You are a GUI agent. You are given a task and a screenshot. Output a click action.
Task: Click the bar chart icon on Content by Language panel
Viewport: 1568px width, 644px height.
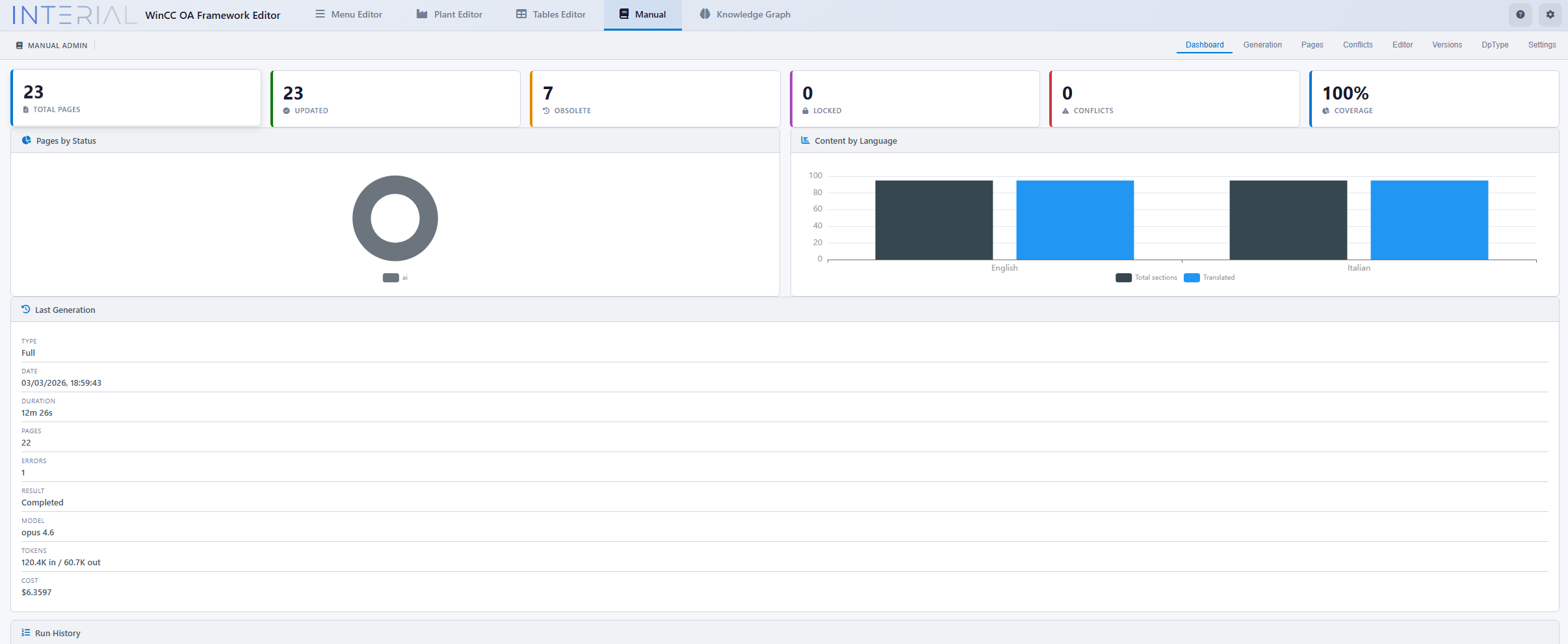(806, 141)
